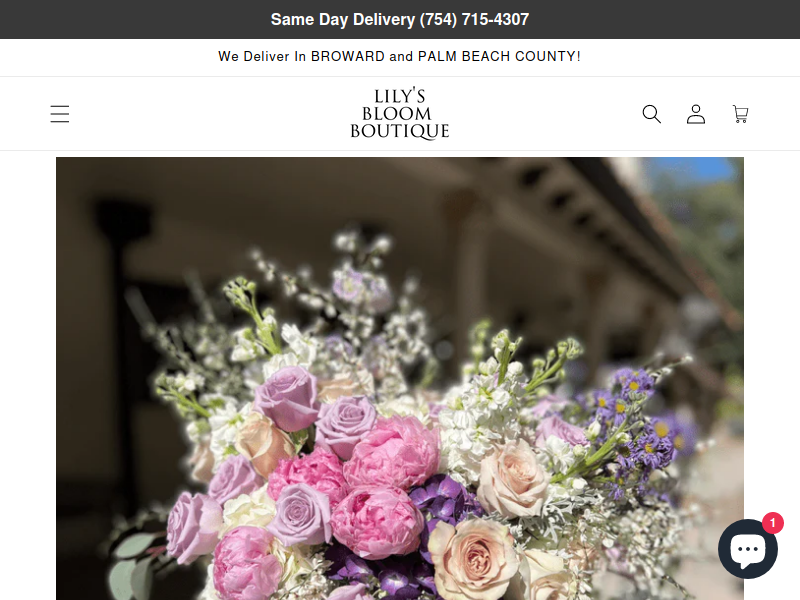Click the word BOUTIQUE in logo
The image size is (800, 600).
pyautogui.click(x=399, y=131)
